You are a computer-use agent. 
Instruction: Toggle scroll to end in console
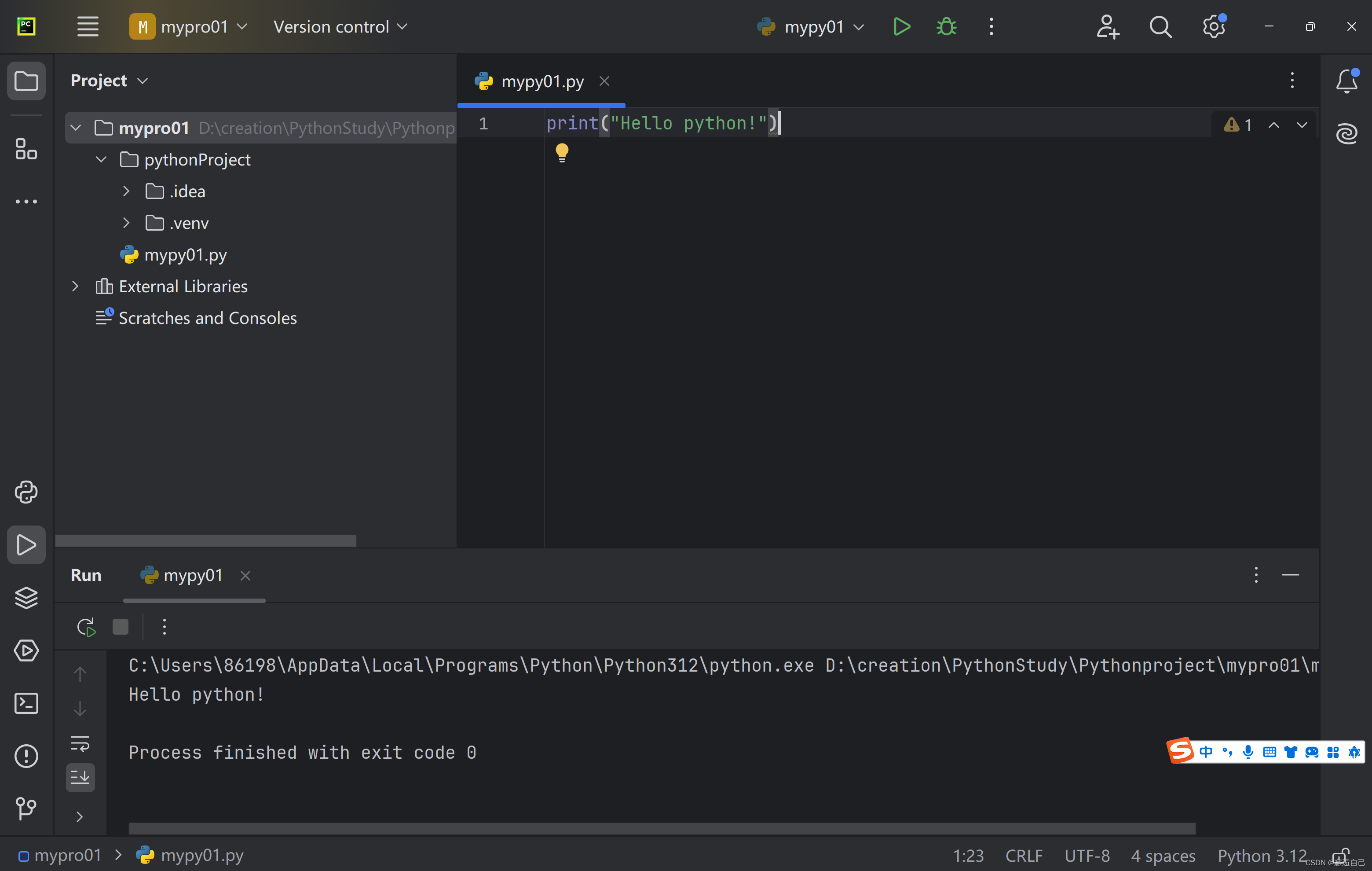(x=80, y=777)
